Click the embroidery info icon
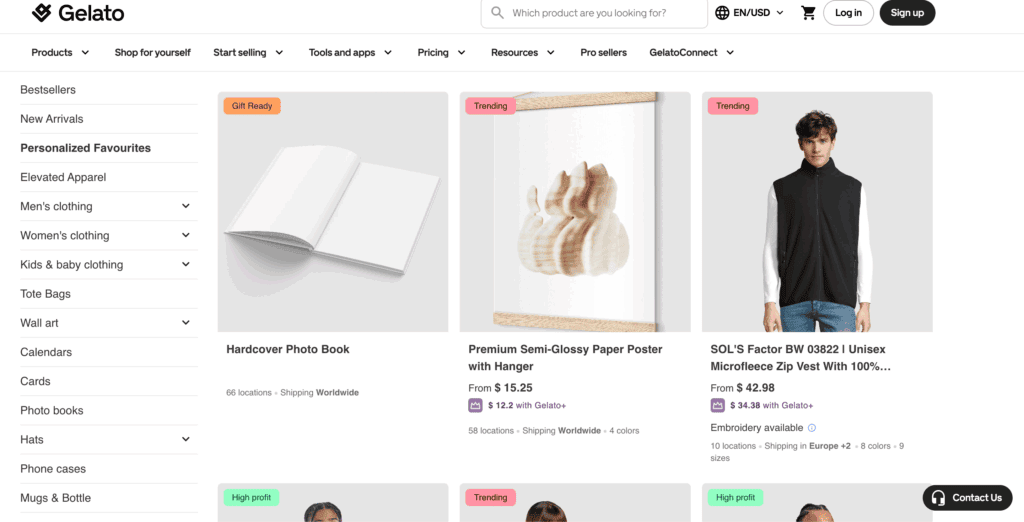The image size is (1024, 522). [812, 428]
